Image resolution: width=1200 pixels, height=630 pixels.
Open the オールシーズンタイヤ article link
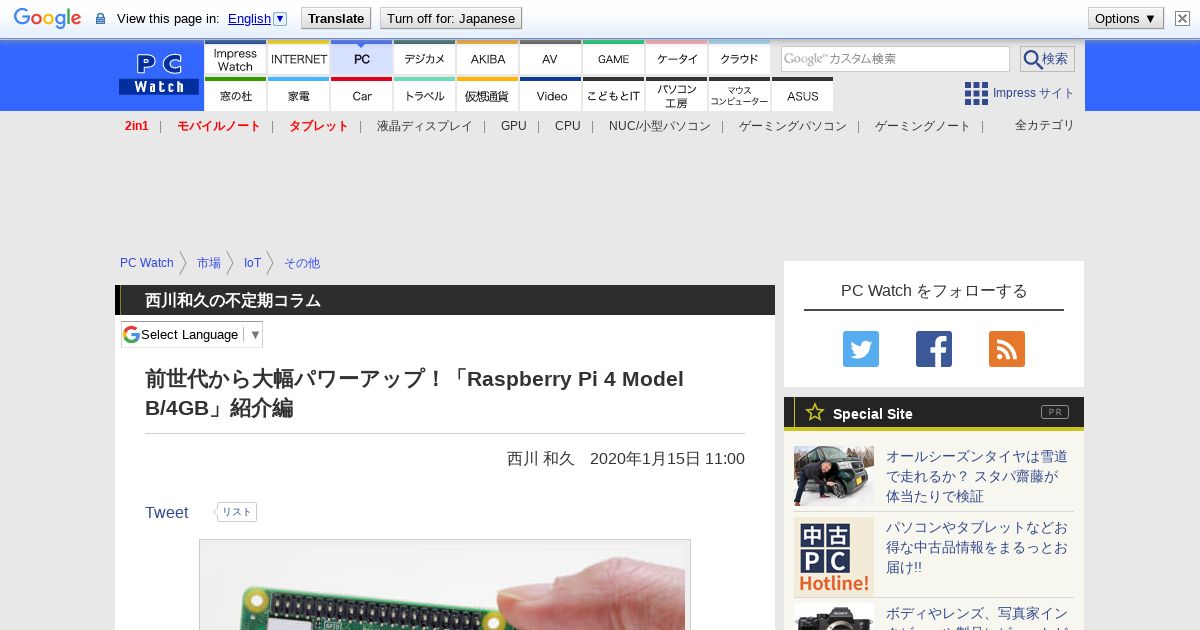(x=977, y=476)
